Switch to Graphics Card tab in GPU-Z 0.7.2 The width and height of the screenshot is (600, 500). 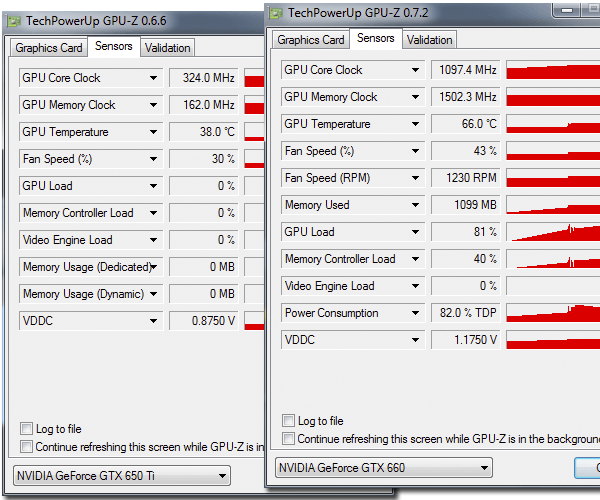(311, 40)
